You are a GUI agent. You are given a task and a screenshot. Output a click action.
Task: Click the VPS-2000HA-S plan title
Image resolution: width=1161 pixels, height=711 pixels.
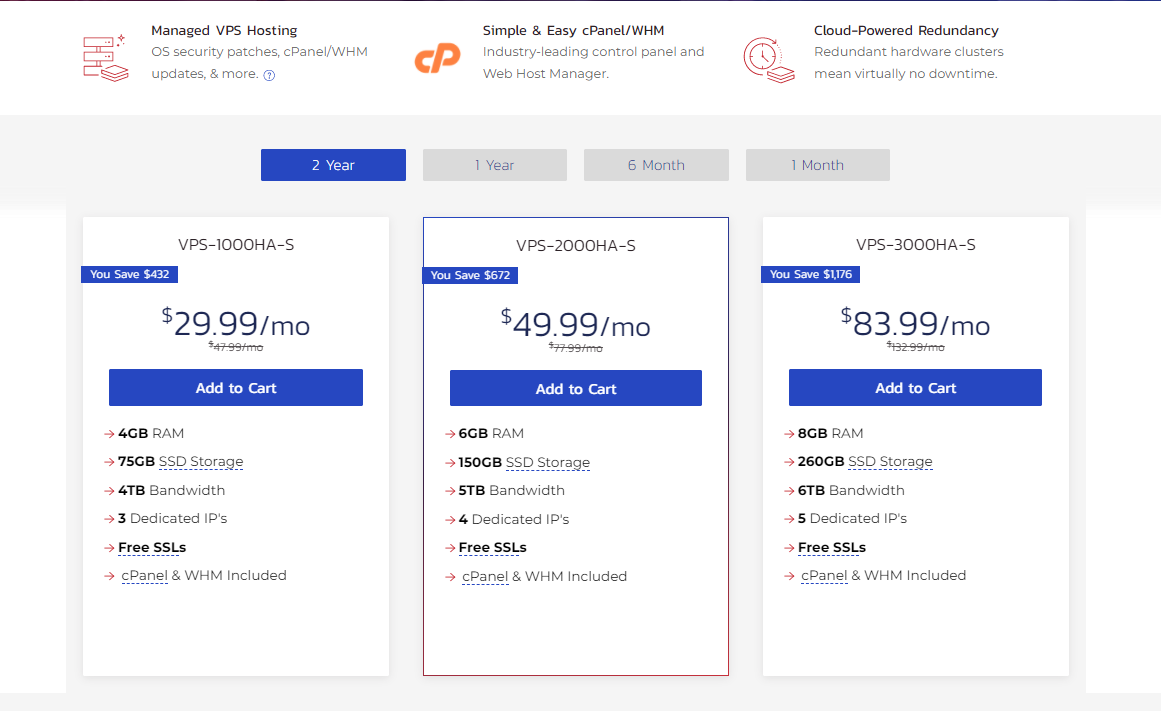[575, 245]
